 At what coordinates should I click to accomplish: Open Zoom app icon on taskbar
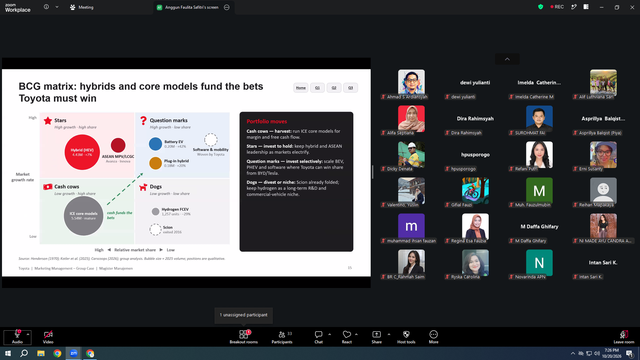click(x=74, y=353)
